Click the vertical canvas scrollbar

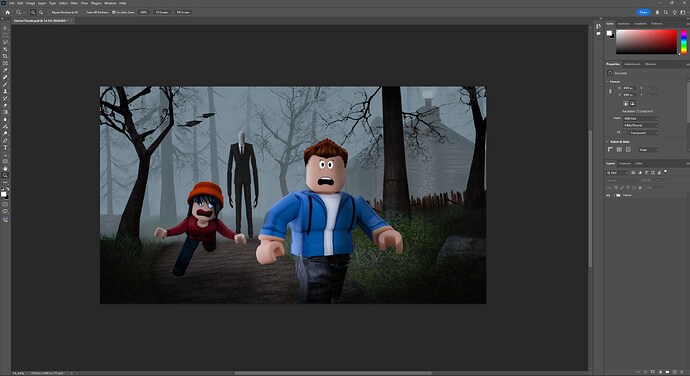590,198
